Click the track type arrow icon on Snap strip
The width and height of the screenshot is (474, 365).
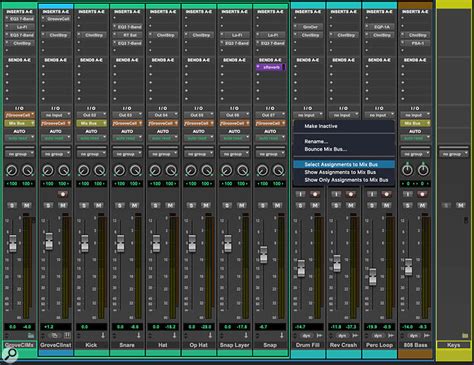[x=282, y=335]
